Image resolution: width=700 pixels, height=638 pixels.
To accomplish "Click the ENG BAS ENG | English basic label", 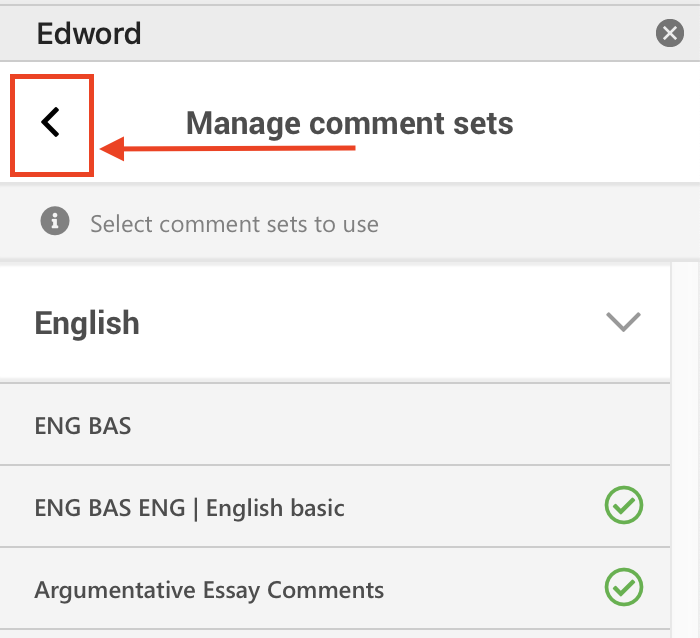I will pyautogui.click(x=189, y=507).
